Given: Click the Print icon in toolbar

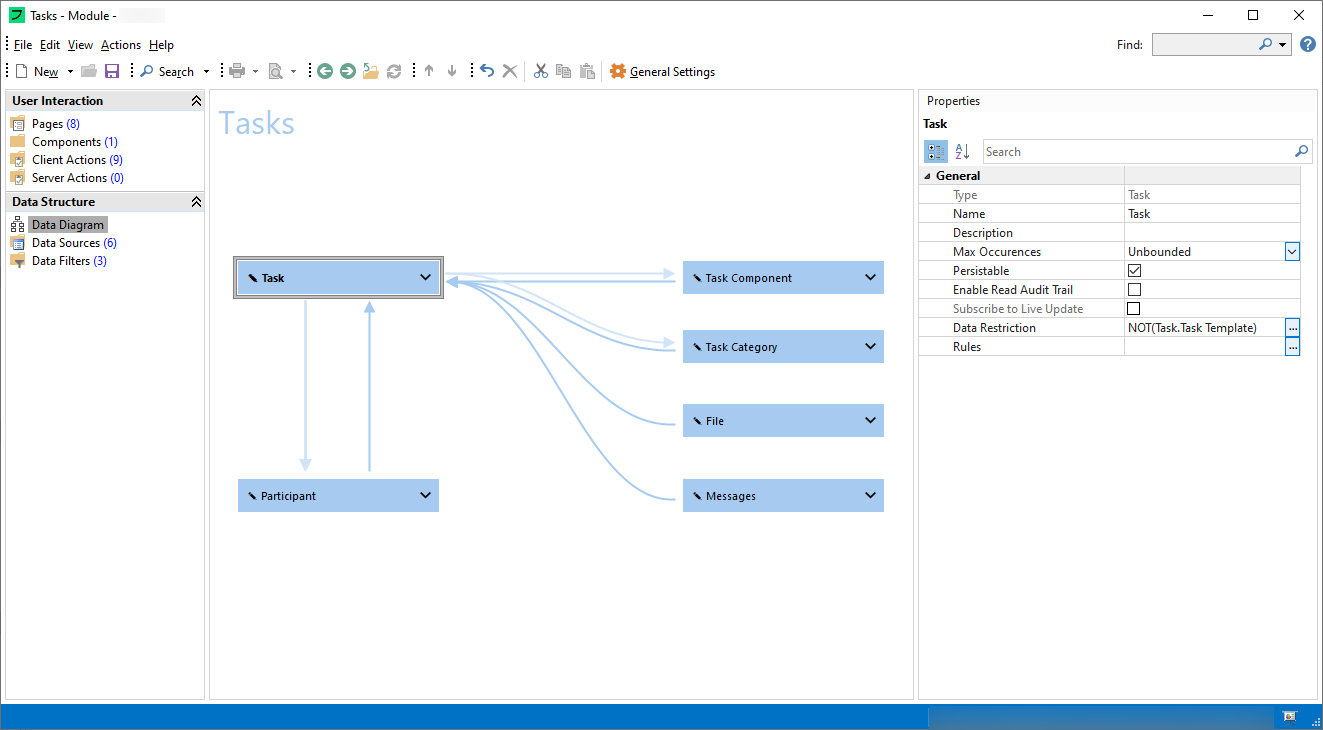Looking at the screenshot, I should tap(237, 71).
